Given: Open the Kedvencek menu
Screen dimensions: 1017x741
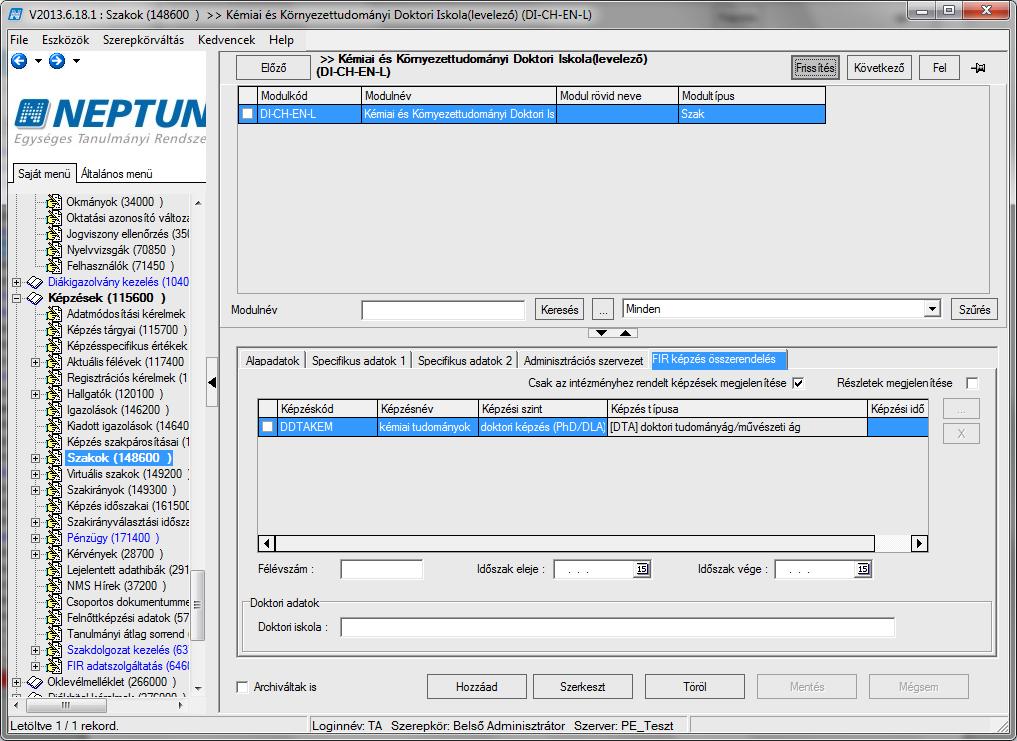Looking at the screenshot, I should (x=226, y=40).
